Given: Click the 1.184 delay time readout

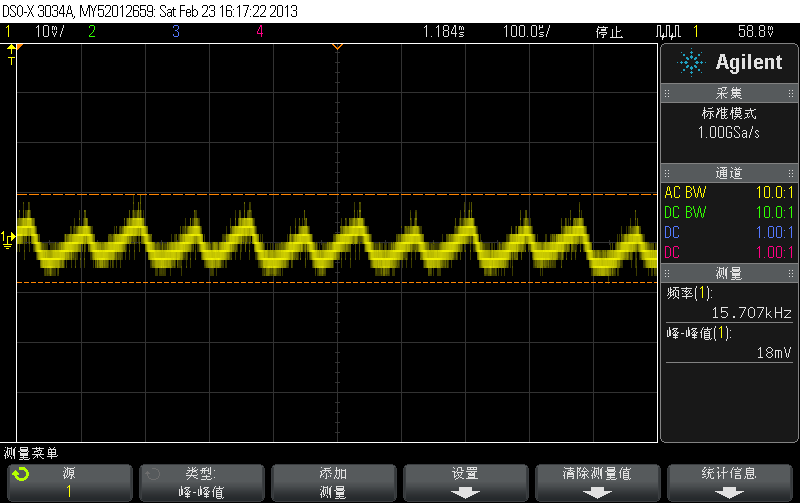Looking at the screenshot, I should [444, 32].
